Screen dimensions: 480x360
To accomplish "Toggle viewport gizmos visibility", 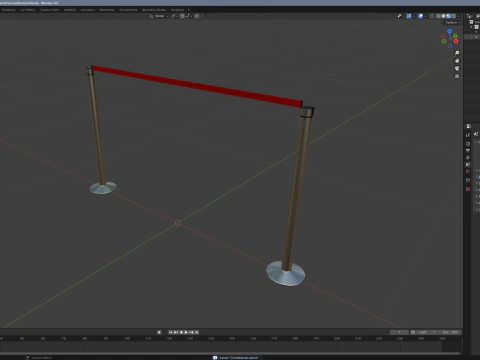I will click(x=409, y=16).
